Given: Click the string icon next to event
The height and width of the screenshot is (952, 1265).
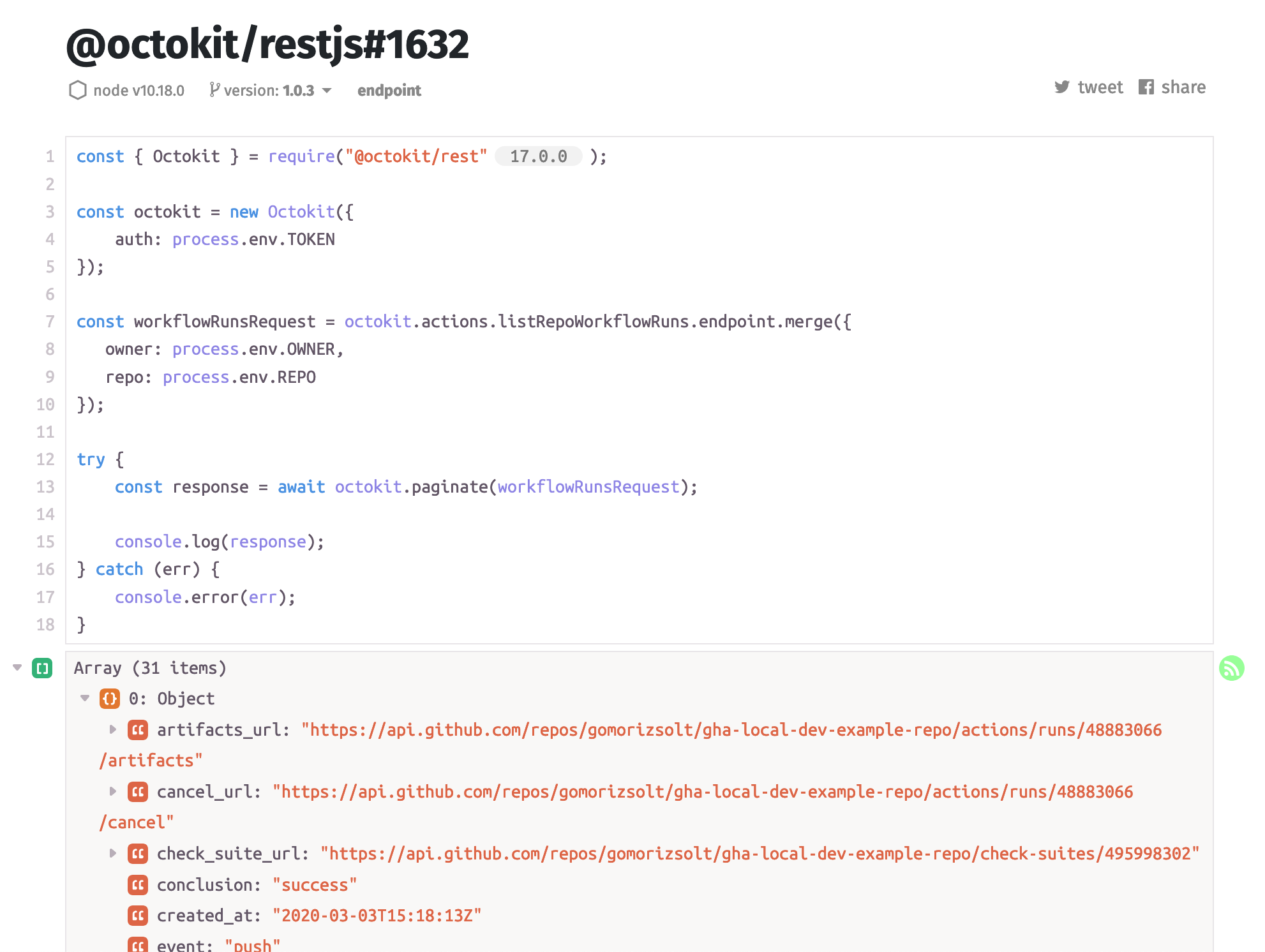Looking at the screenshot, I should point(137,944).
